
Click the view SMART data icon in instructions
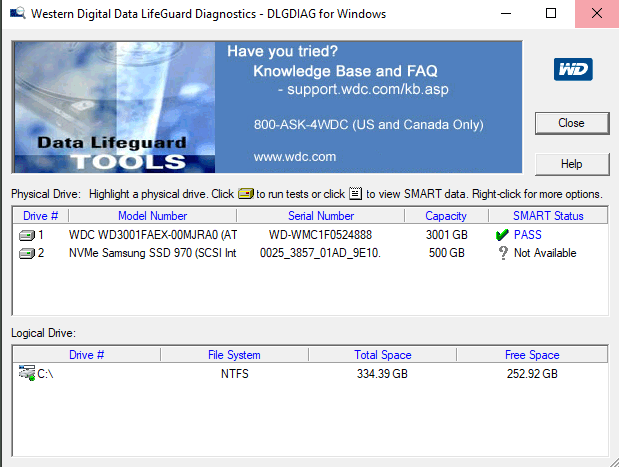[x=355, y=193]
